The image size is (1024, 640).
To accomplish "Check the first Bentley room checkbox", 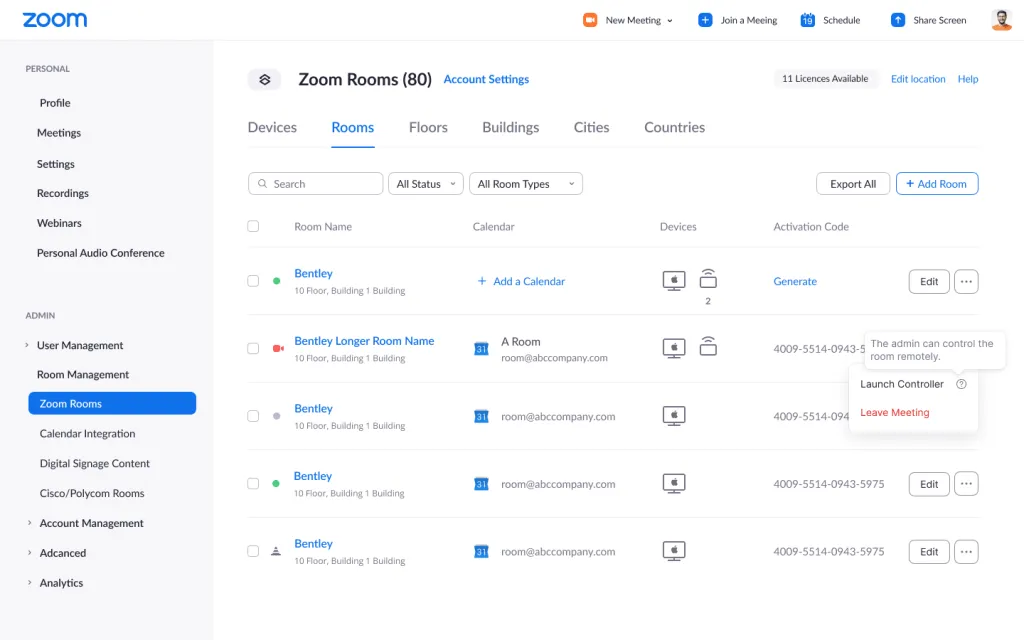I will (x=253, y=281).
